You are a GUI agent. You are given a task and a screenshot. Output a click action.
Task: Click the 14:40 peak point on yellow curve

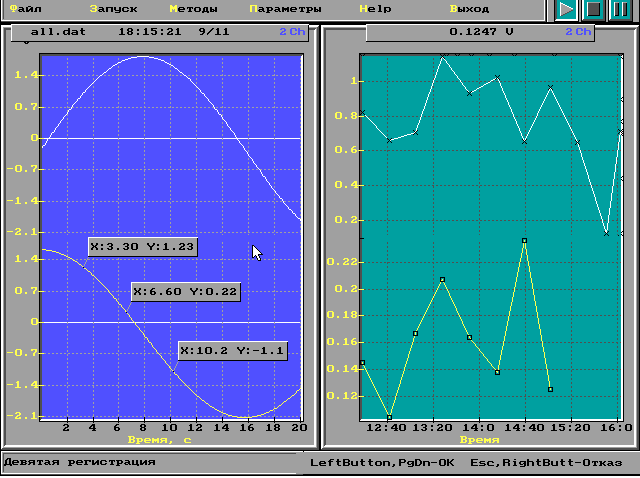pos(524,241)
